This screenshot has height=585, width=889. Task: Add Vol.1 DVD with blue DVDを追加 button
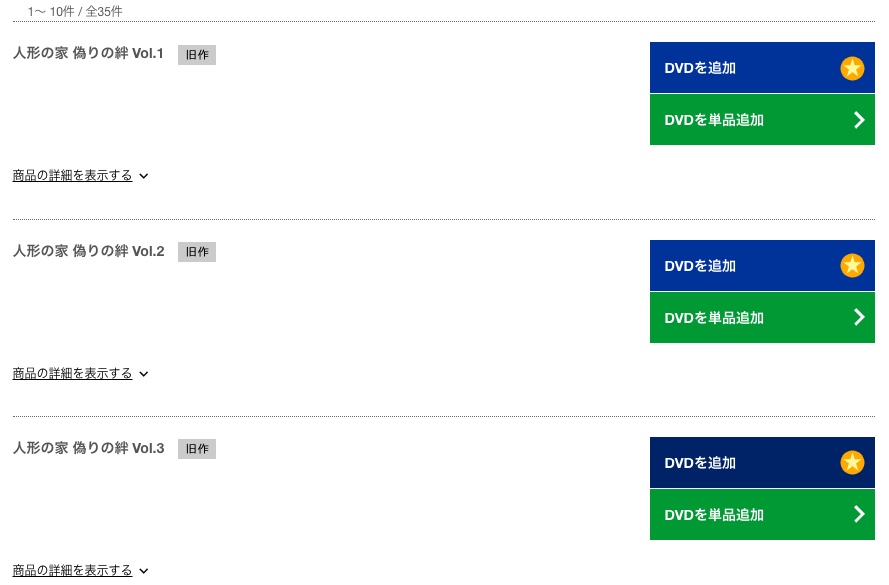click(762, 67)
